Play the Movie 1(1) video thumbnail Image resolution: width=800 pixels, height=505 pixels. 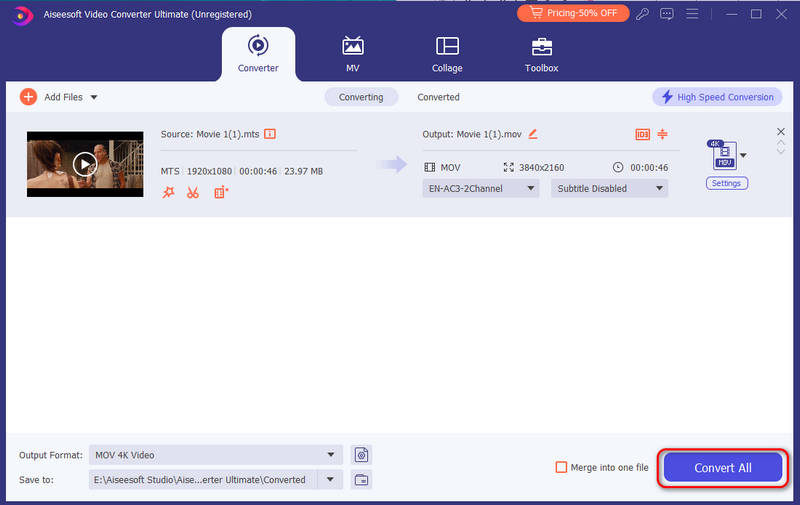click(x=85, y=164)
